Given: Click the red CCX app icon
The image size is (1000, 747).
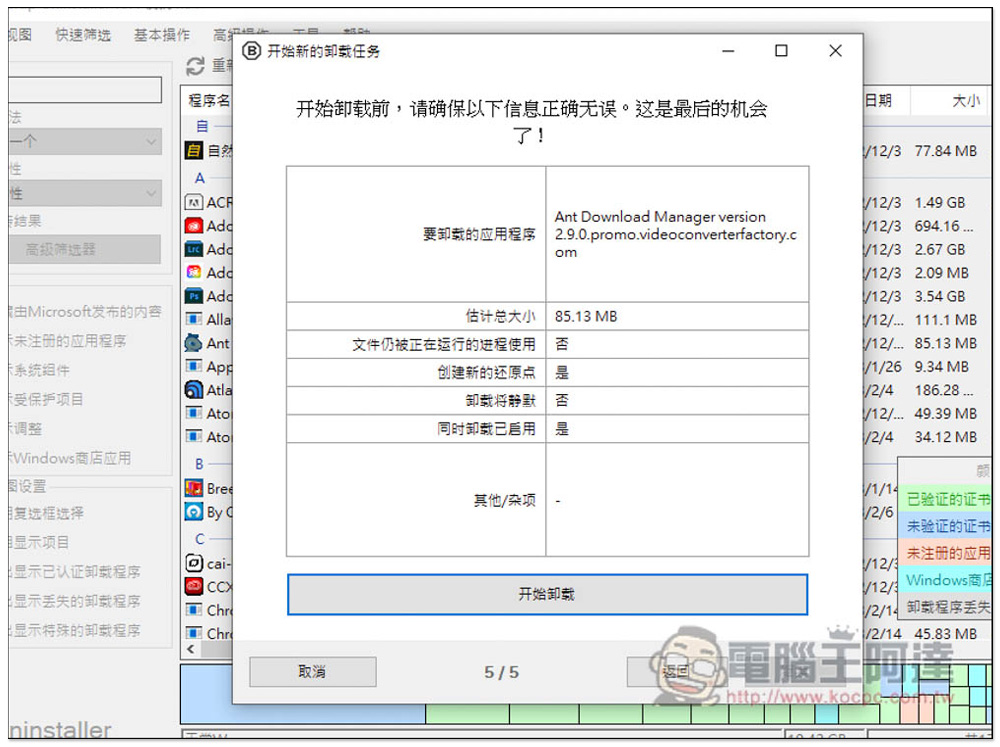Looking at the screenshot, I should tap(194, 587).
